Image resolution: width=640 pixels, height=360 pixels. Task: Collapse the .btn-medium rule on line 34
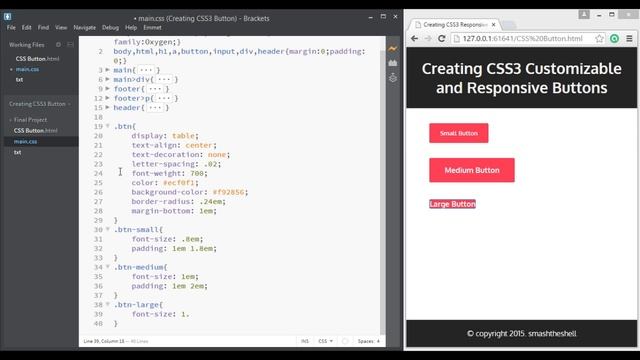[x=108, y=267]
